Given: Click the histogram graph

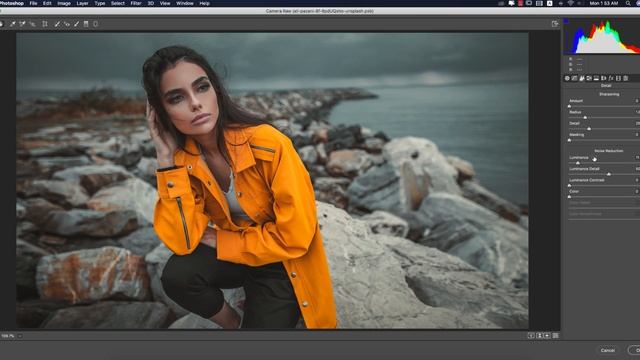Looking at the screenshot, I should (x=602, y=37).
